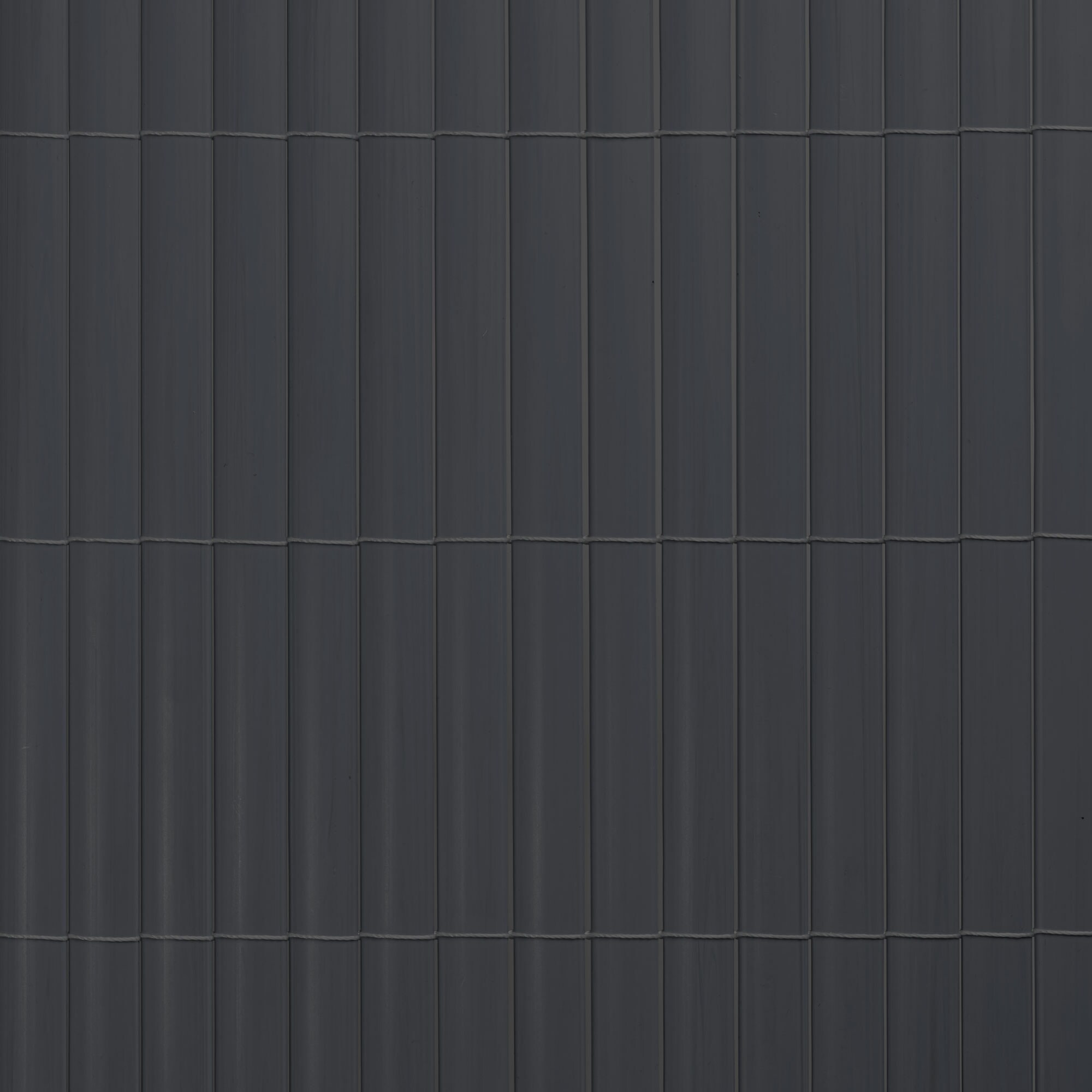Click the second full slat from left
Viewport: 1092px width, 1092px height.
point(177,546)
